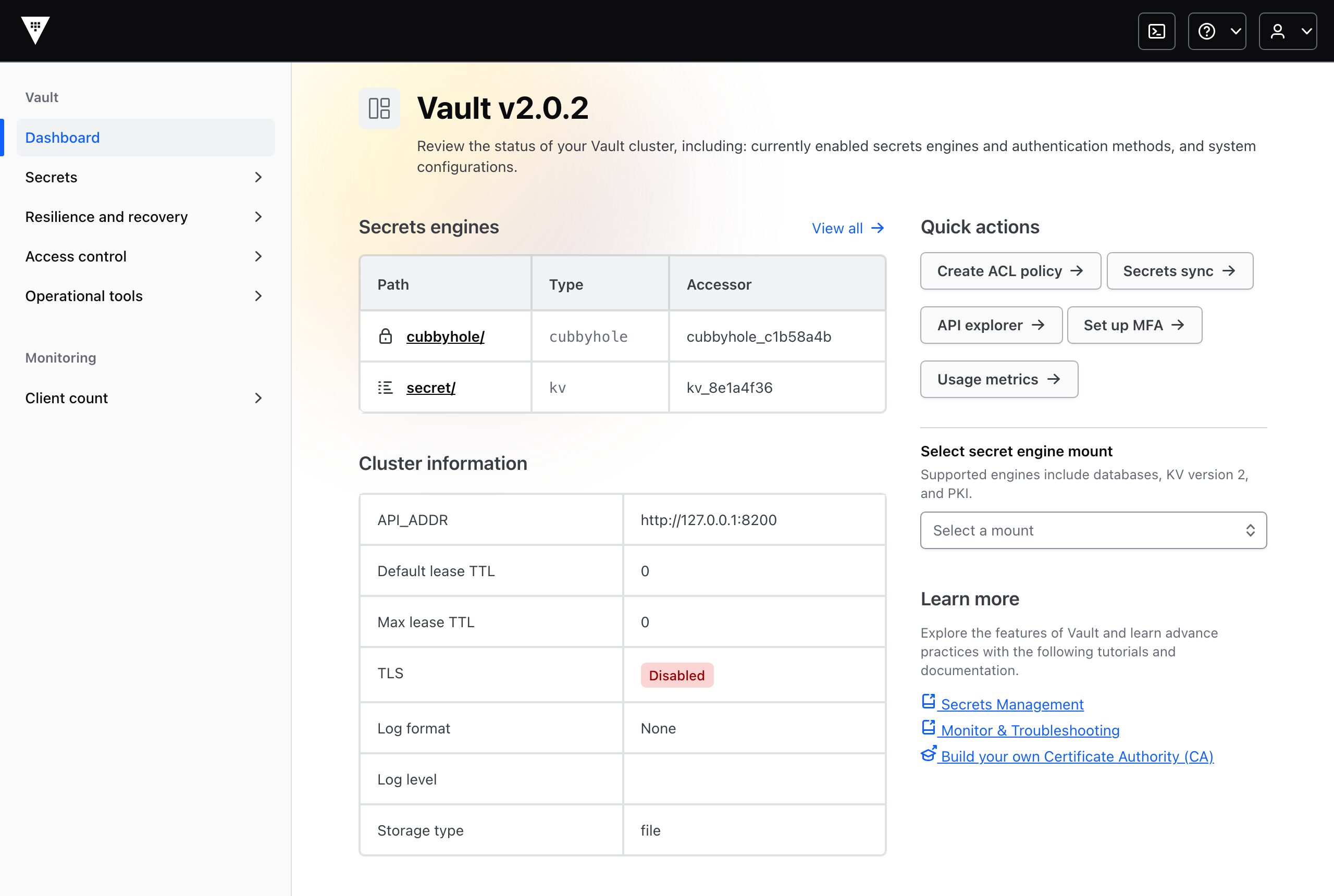Open Build your own Certificate Authority link

pyautogui.click(x=1077, y=756)
